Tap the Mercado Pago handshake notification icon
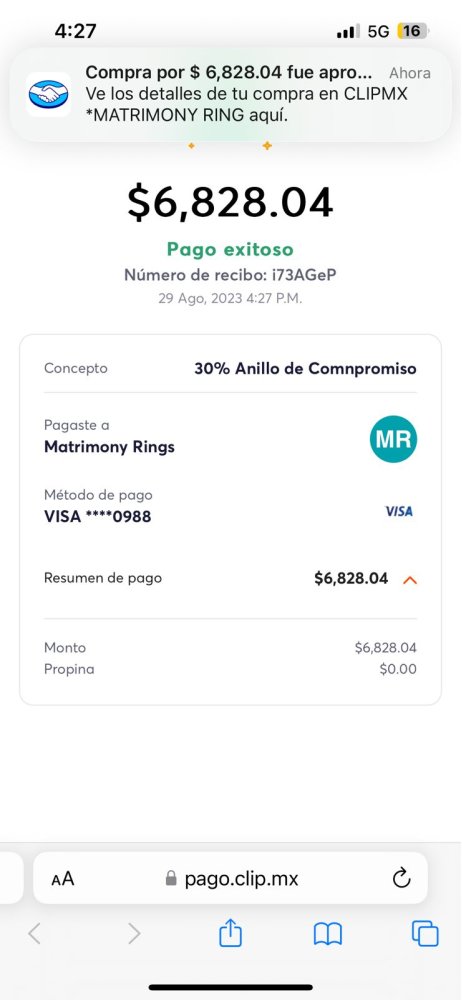This screenshot has width=462, height=1000. point(48,94)
